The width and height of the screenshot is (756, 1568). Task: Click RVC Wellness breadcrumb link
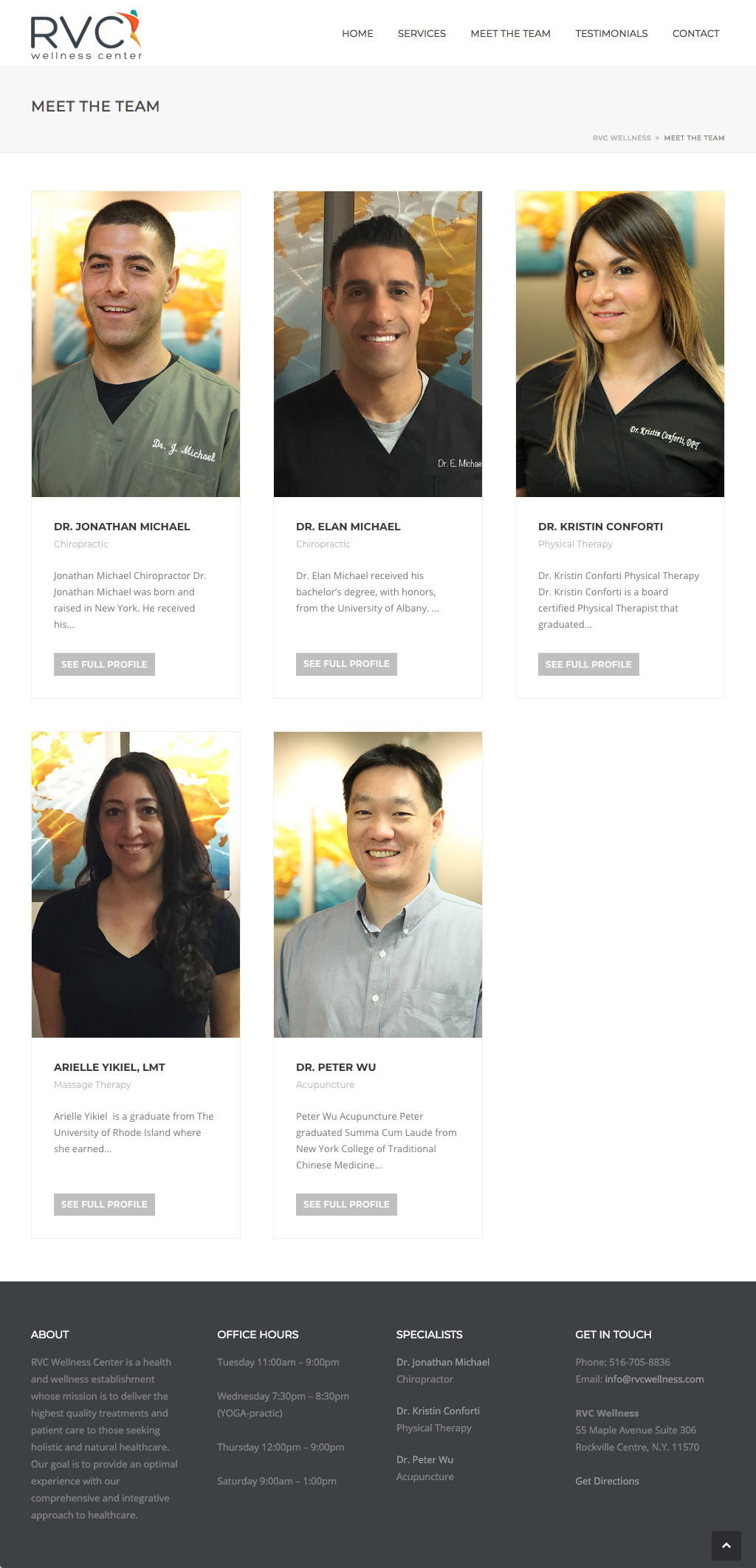coord(622,138)
